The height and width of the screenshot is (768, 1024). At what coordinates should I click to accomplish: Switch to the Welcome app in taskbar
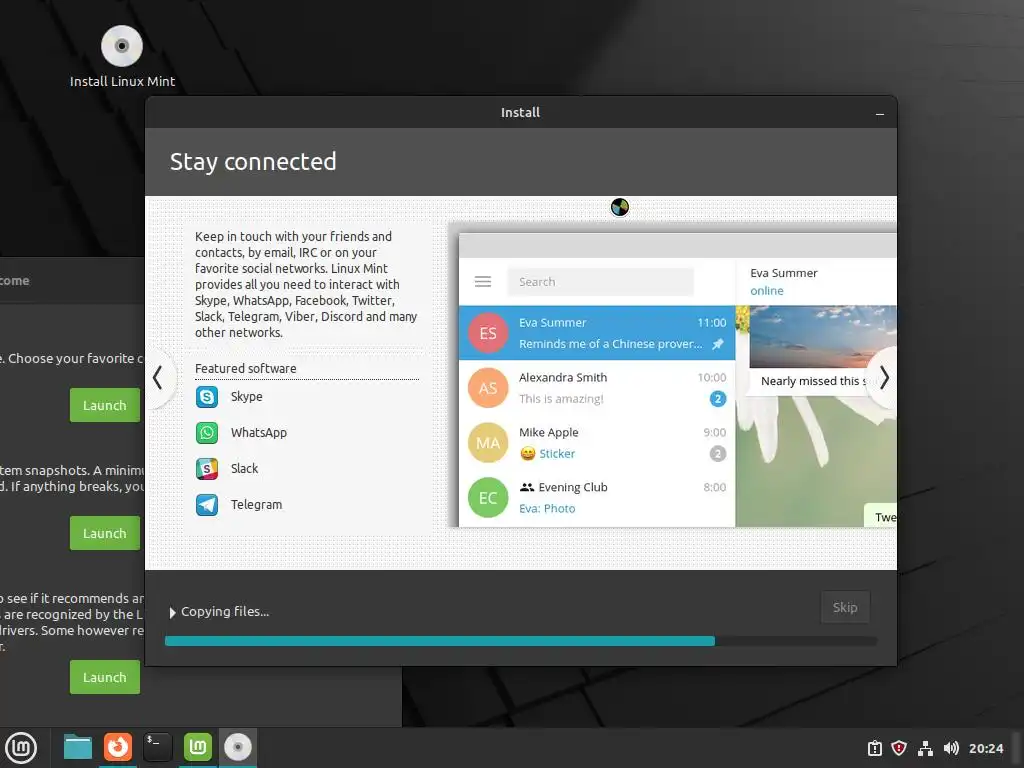coord(198,747)
